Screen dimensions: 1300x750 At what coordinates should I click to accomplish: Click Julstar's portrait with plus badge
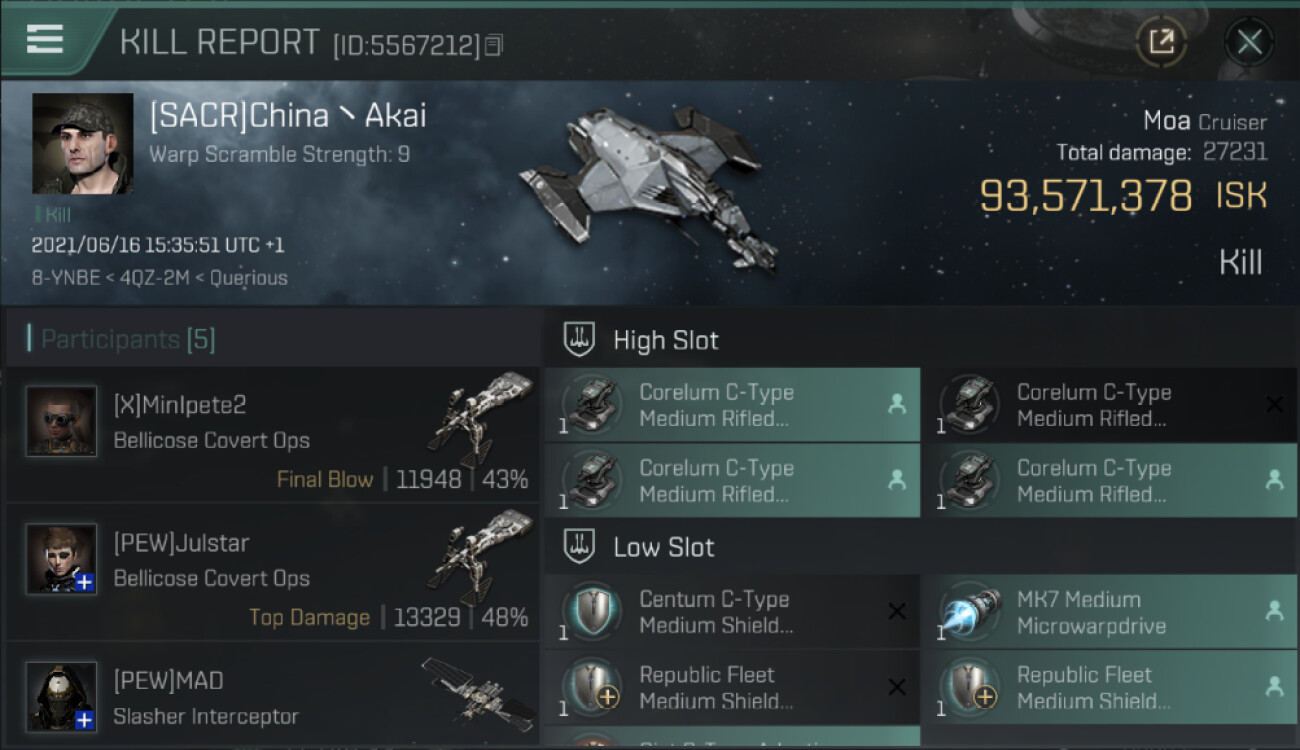61,559
